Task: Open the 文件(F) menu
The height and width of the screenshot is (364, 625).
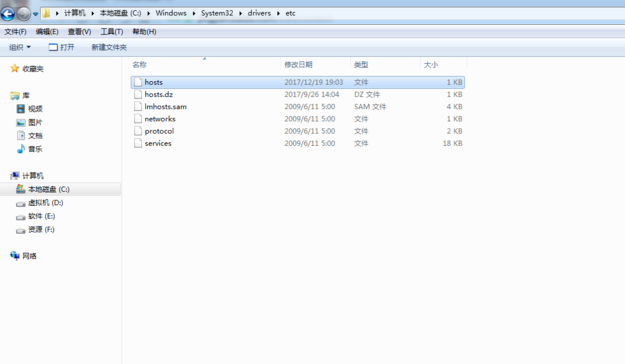Action: point(15,31)
